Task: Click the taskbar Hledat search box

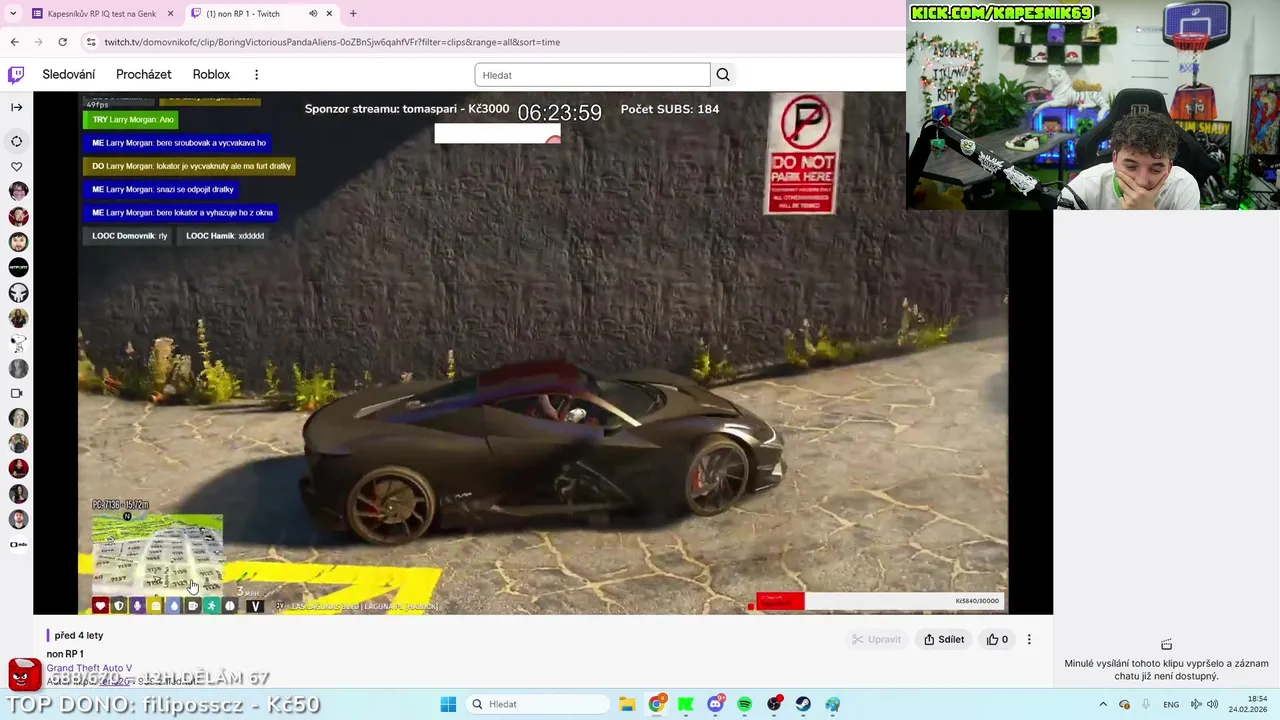Action: [539, 704]
